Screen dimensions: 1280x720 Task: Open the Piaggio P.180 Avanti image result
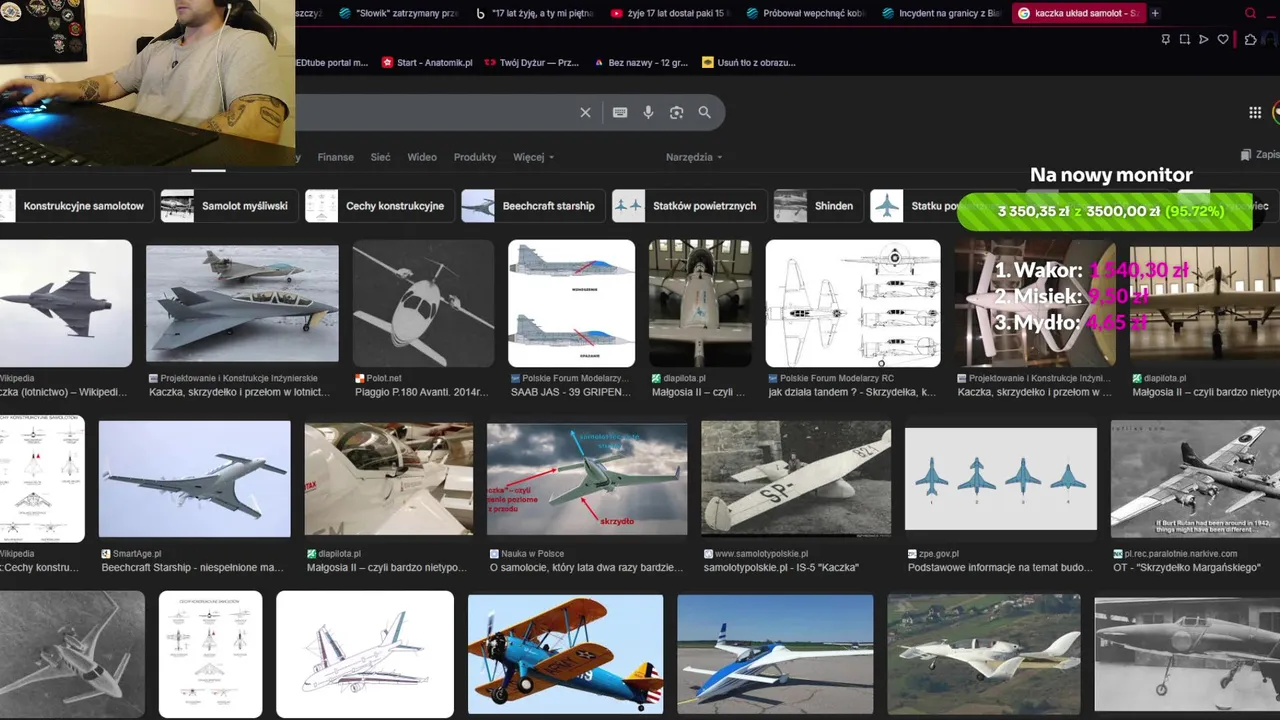point(423,303)
